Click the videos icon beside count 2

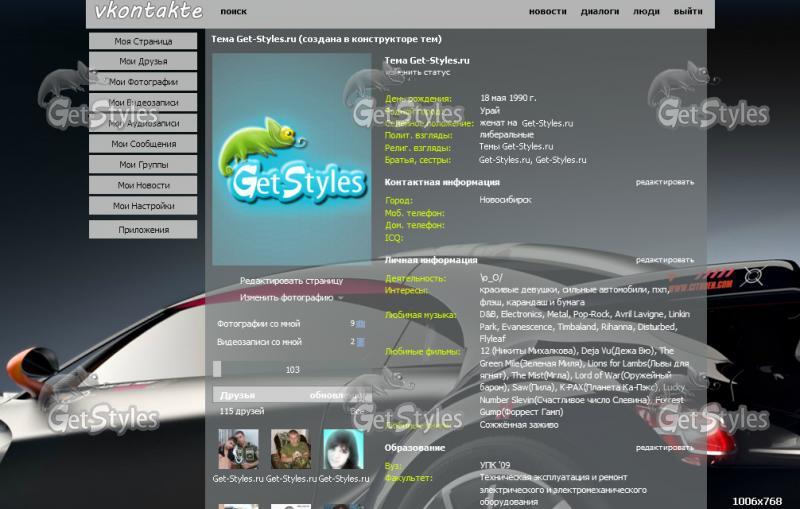click(x=361, y=343)
